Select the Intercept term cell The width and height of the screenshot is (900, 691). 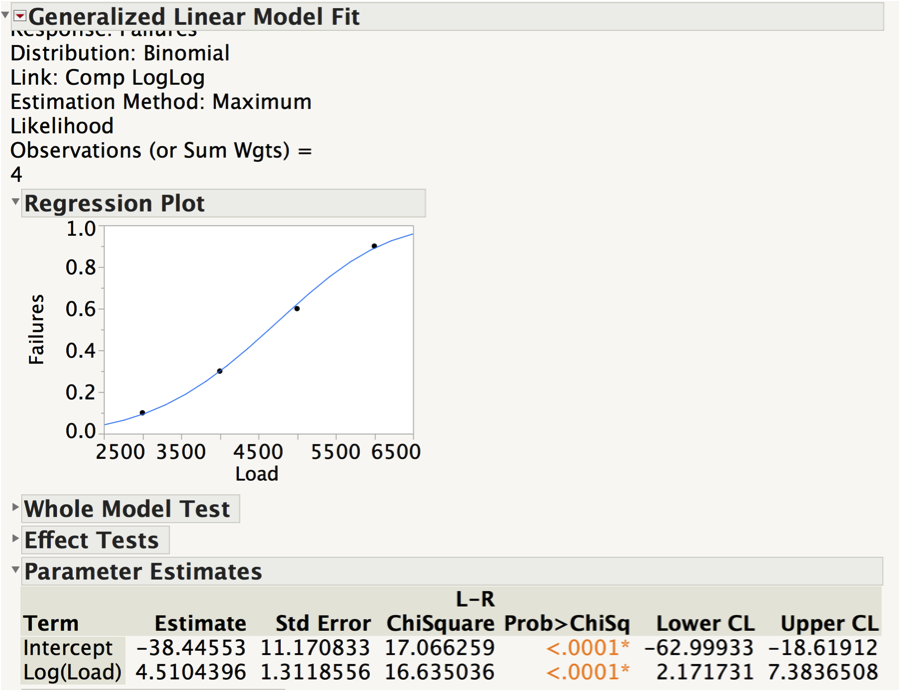pyautogui.click(x=68, y=648)
